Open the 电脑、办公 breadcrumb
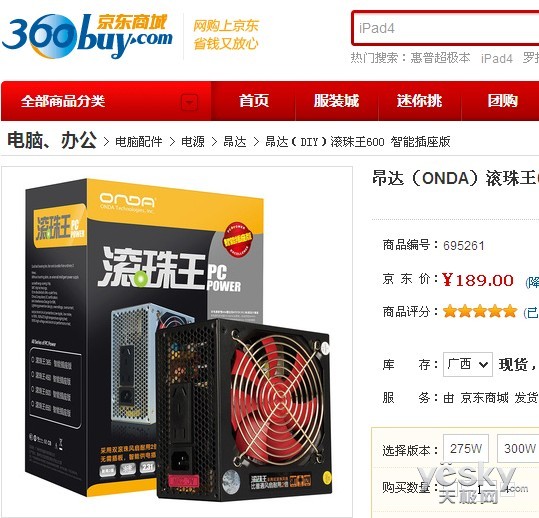This screenshot has width=539, height=518. (x=52, y=140)
